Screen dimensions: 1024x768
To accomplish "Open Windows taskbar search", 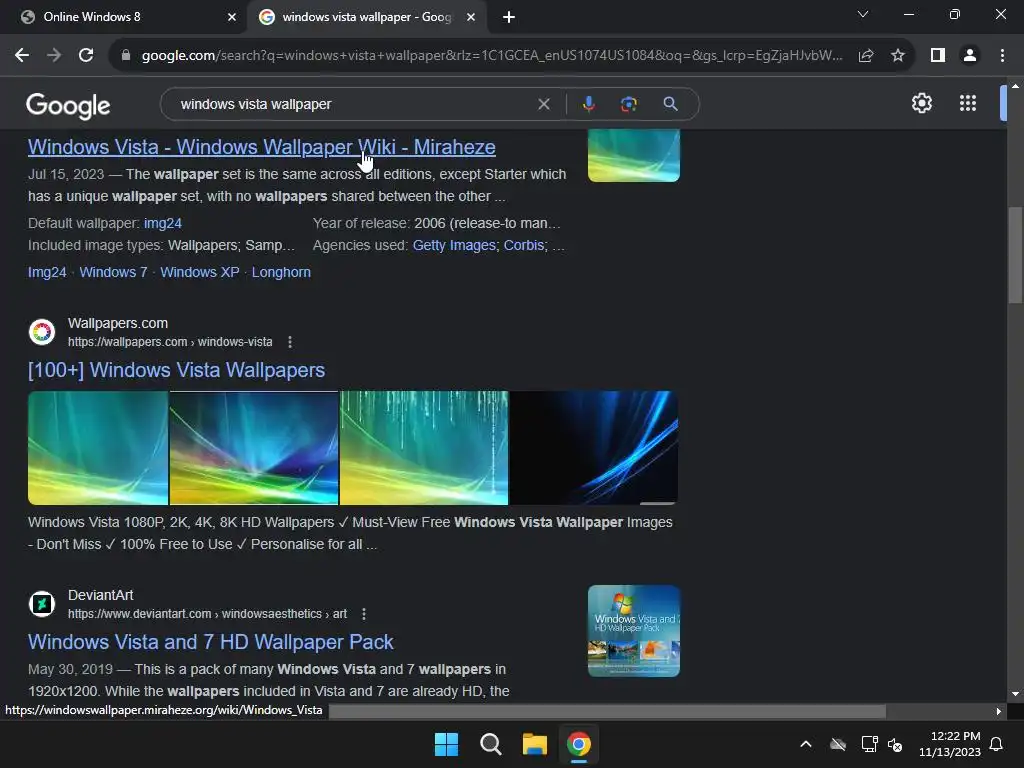I will tap(490, 744).
